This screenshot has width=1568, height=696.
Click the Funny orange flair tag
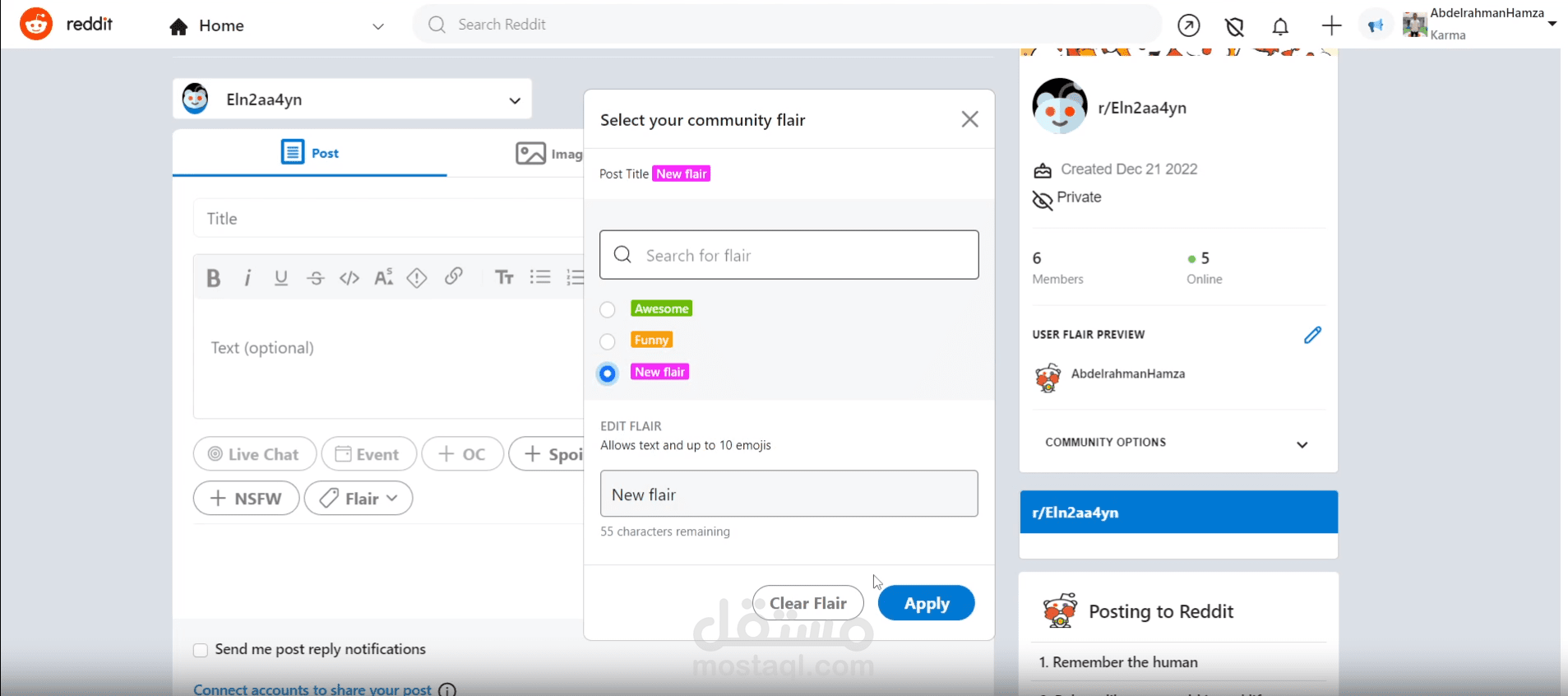pyautogui.click(x=652, y=340)
